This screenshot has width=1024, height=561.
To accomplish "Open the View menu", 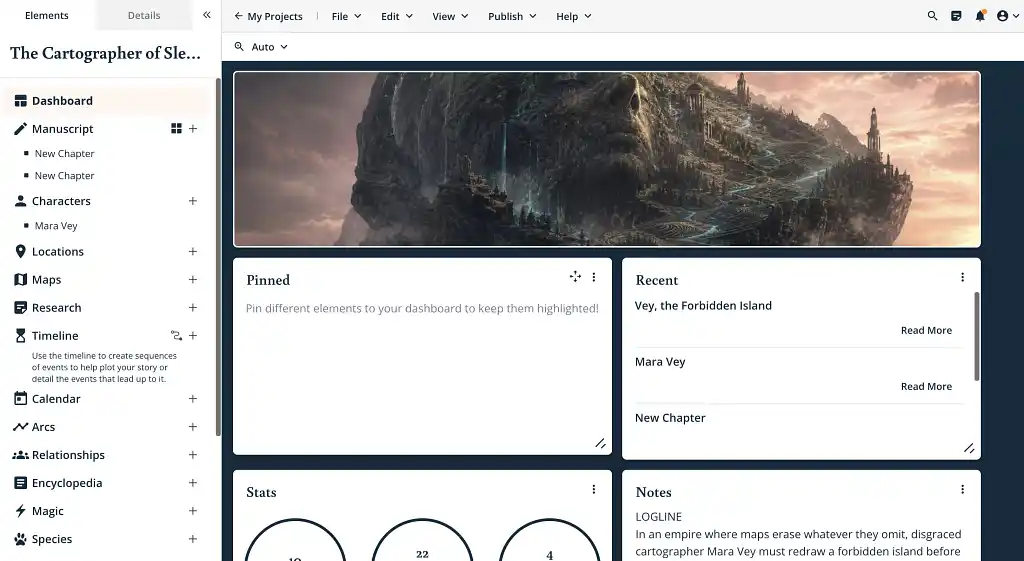I will 451,16.
